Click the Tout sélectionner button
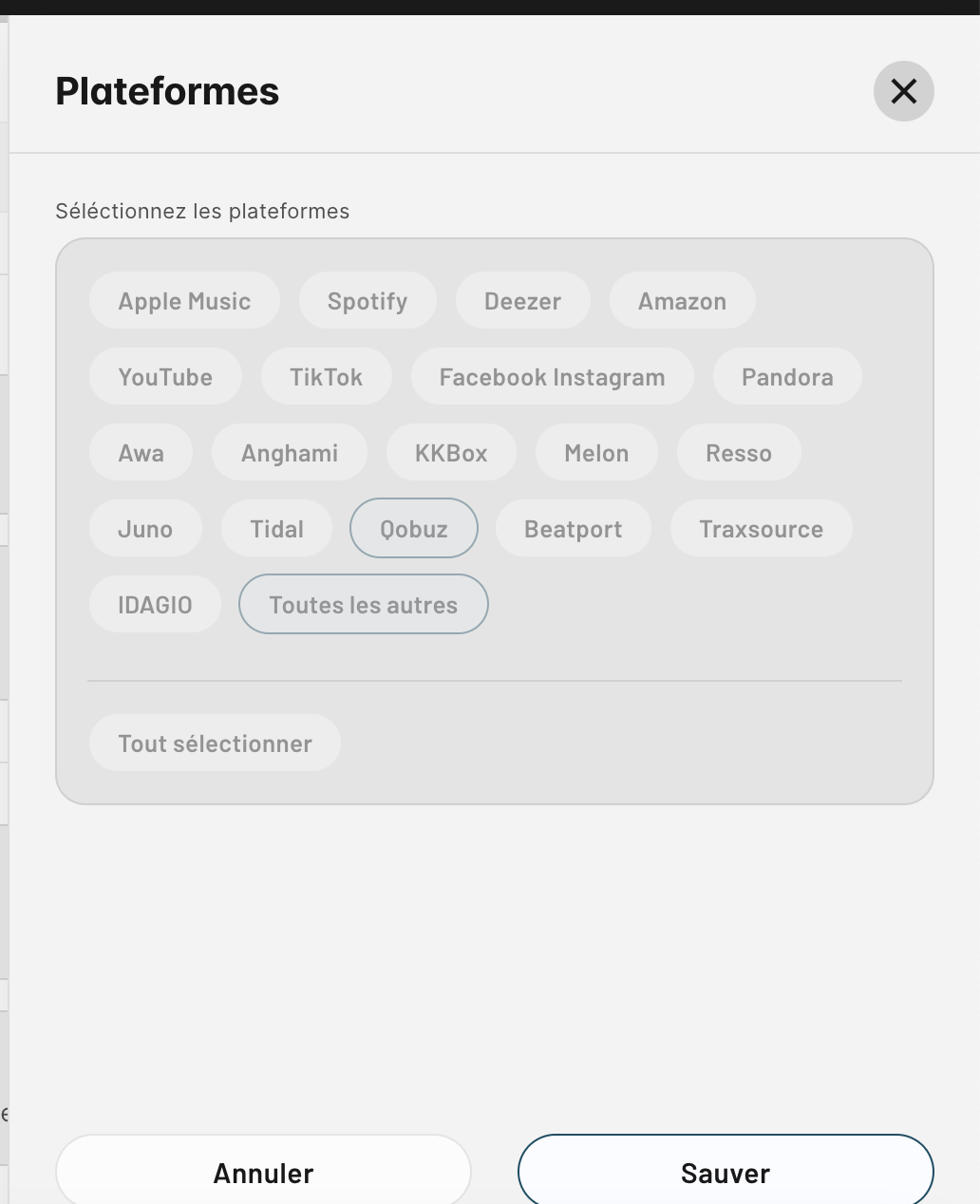Viewport: 980px width, 1204px height. click(215, 743)
